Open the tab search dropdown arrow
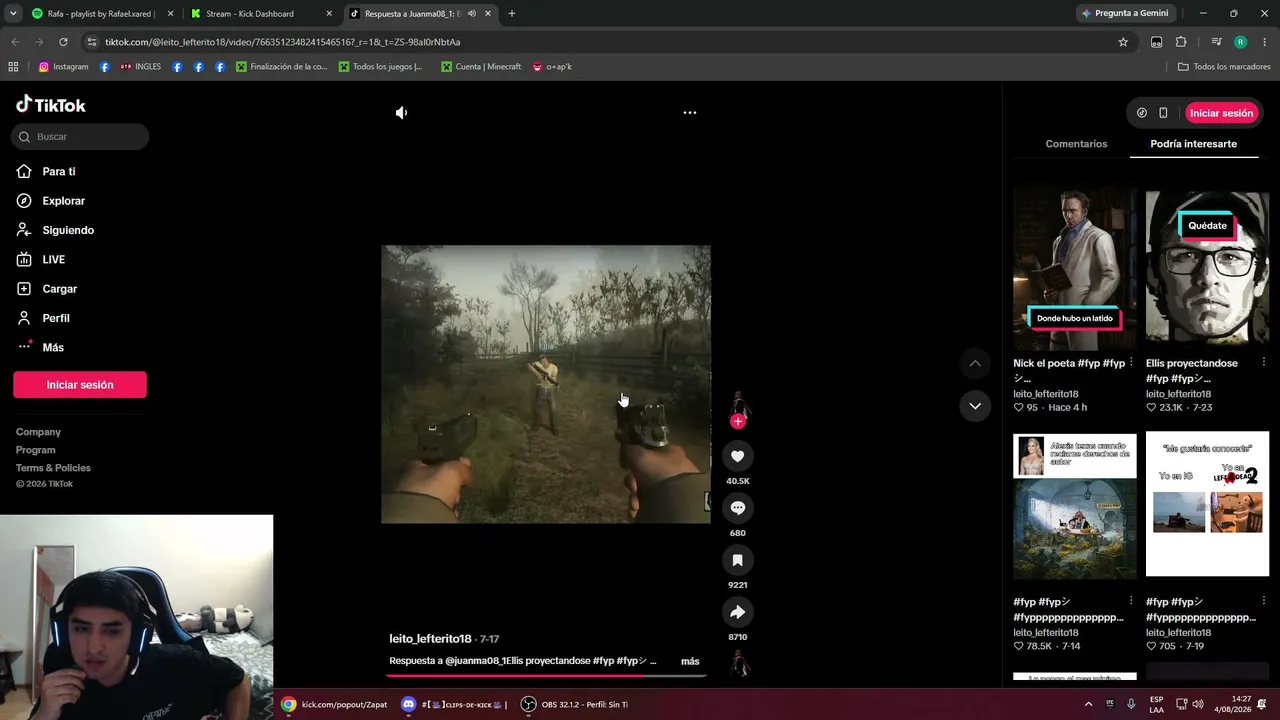Screen dimensions: 1280x720 click(x=13, y=14)
